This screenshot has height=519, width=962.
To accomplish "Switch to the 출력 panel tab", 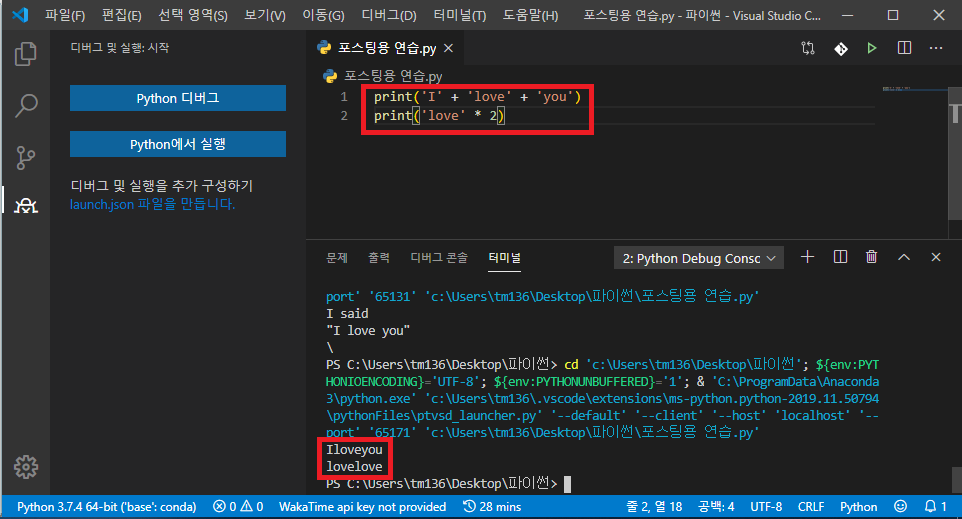I will 379,258.
